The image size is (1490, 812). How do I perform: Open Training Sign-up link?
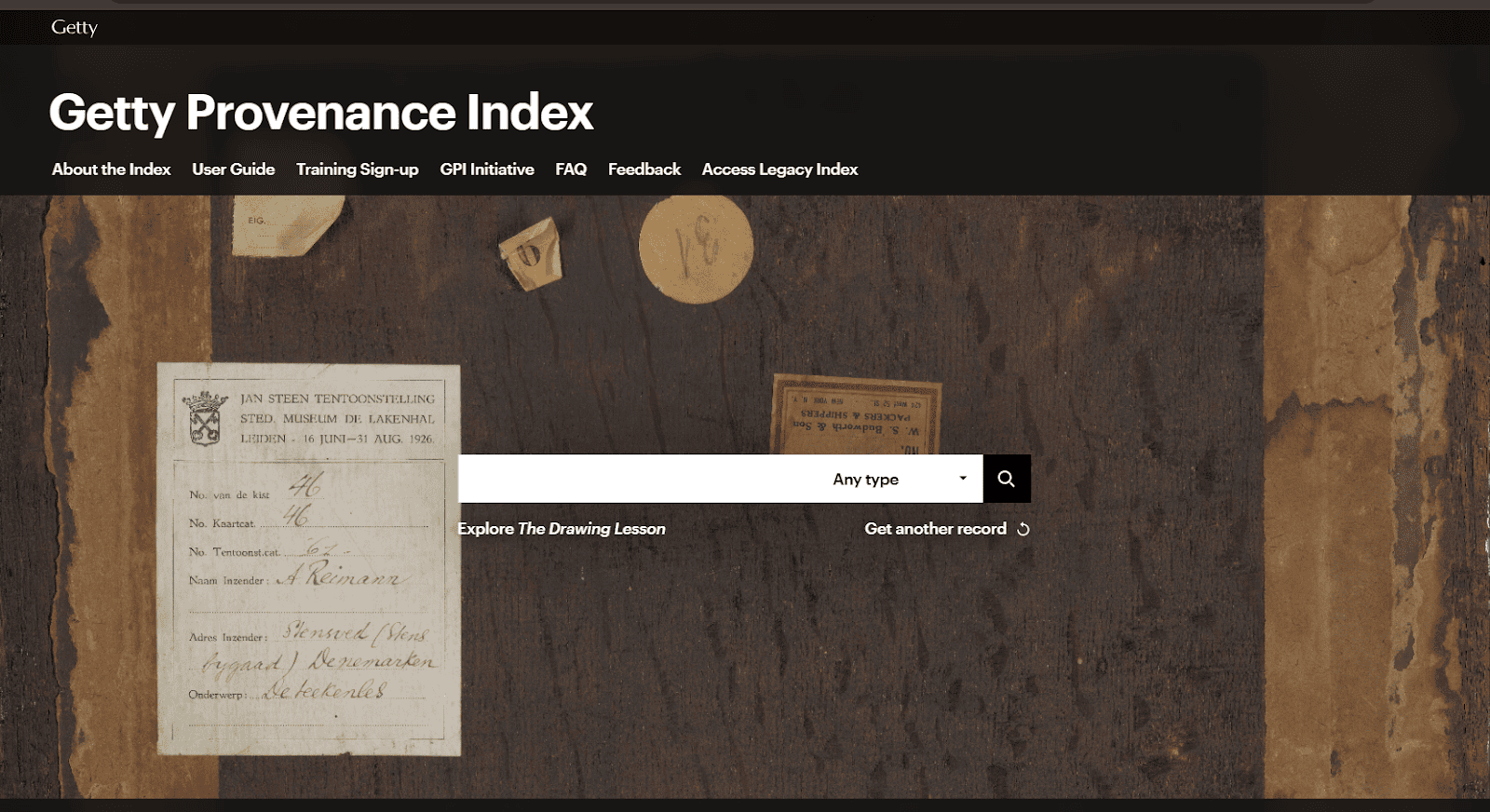pyautogui.click(x=358, y=169)
